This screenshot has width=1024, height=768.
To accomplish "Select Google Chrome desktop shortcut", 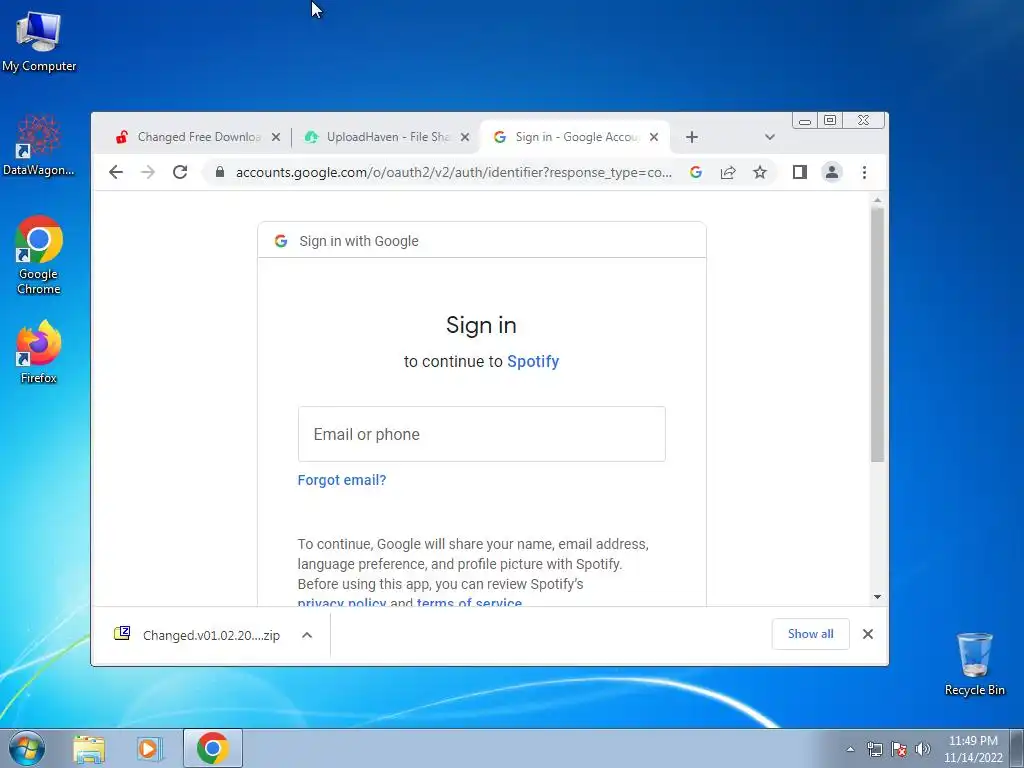I will click(x=39, y=255).
